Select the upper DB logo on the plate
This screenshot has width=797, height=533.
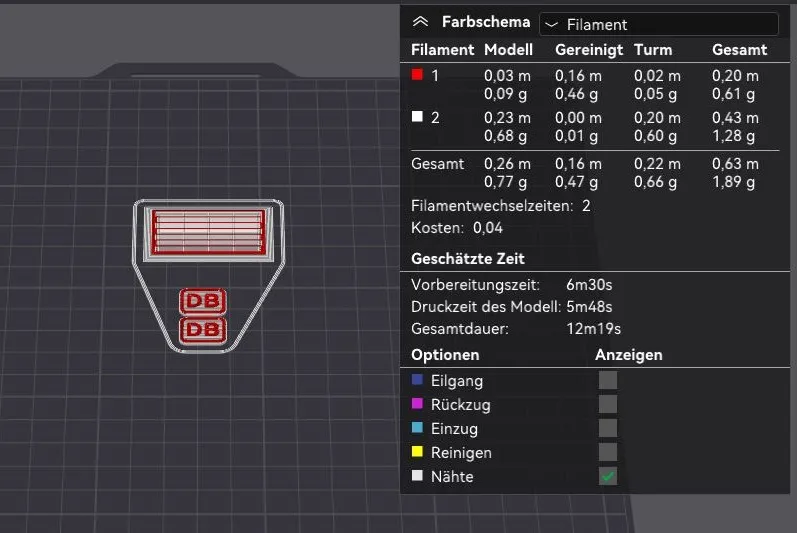click(203, 301)
